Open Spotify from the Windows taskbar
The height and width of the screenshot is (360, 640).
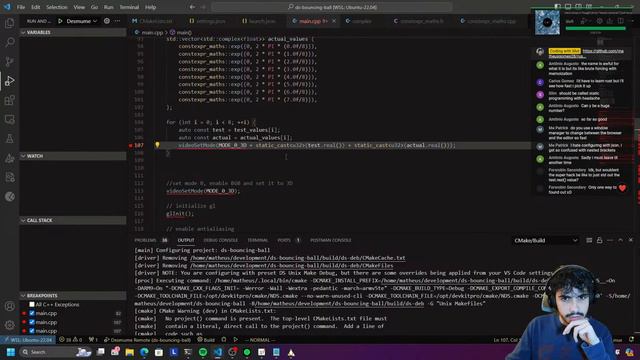pyautogui.click(x=203, y=352)
